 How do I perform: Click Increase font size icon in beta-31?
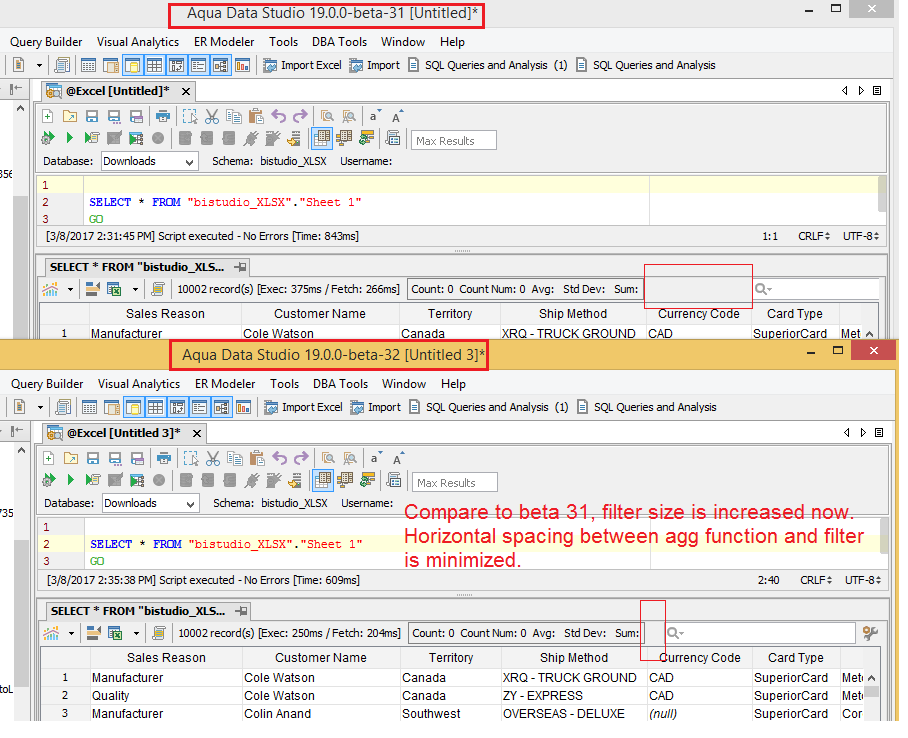coord(397,116)
